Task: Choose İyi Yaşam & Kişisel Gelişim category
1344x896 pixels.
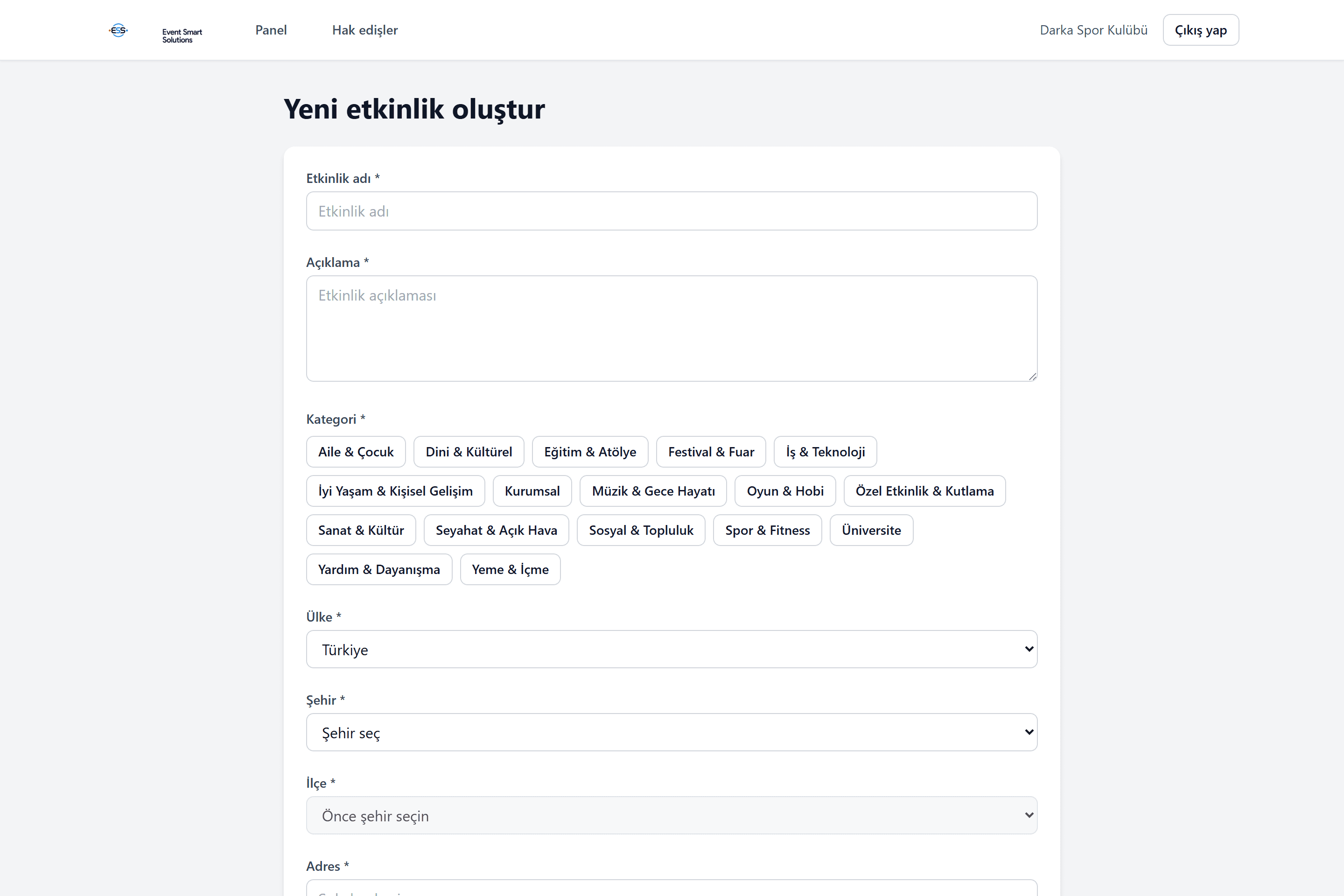Action: 395,491
